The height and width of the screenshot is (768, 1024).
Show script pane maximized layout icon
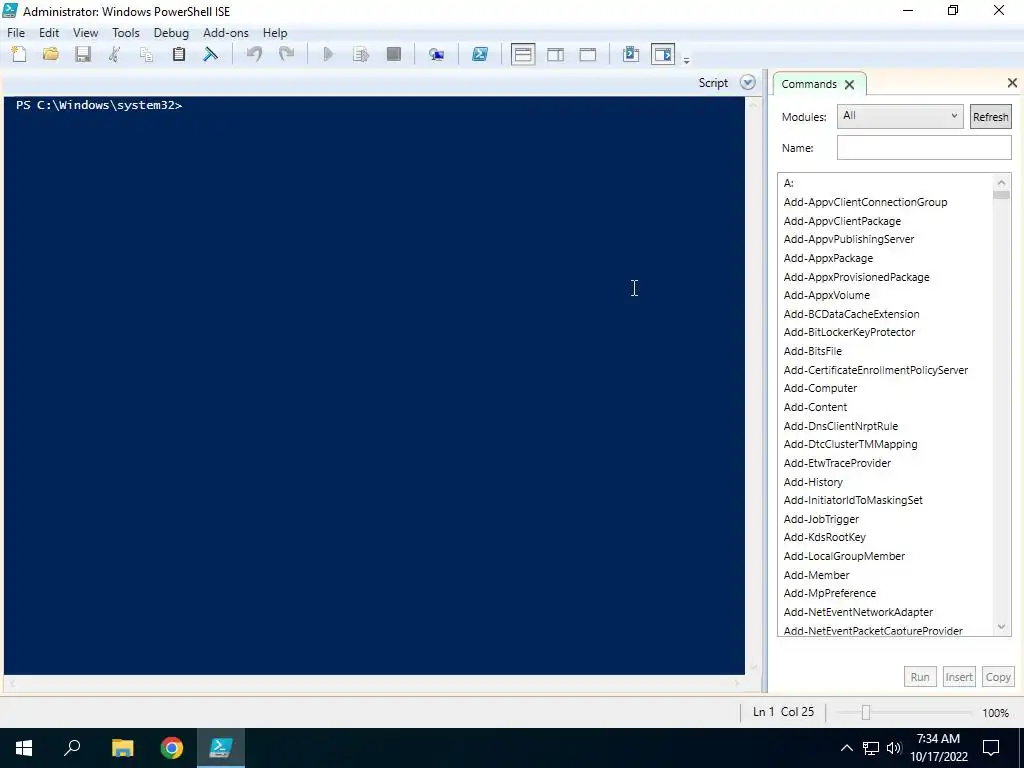click(588, 54)
